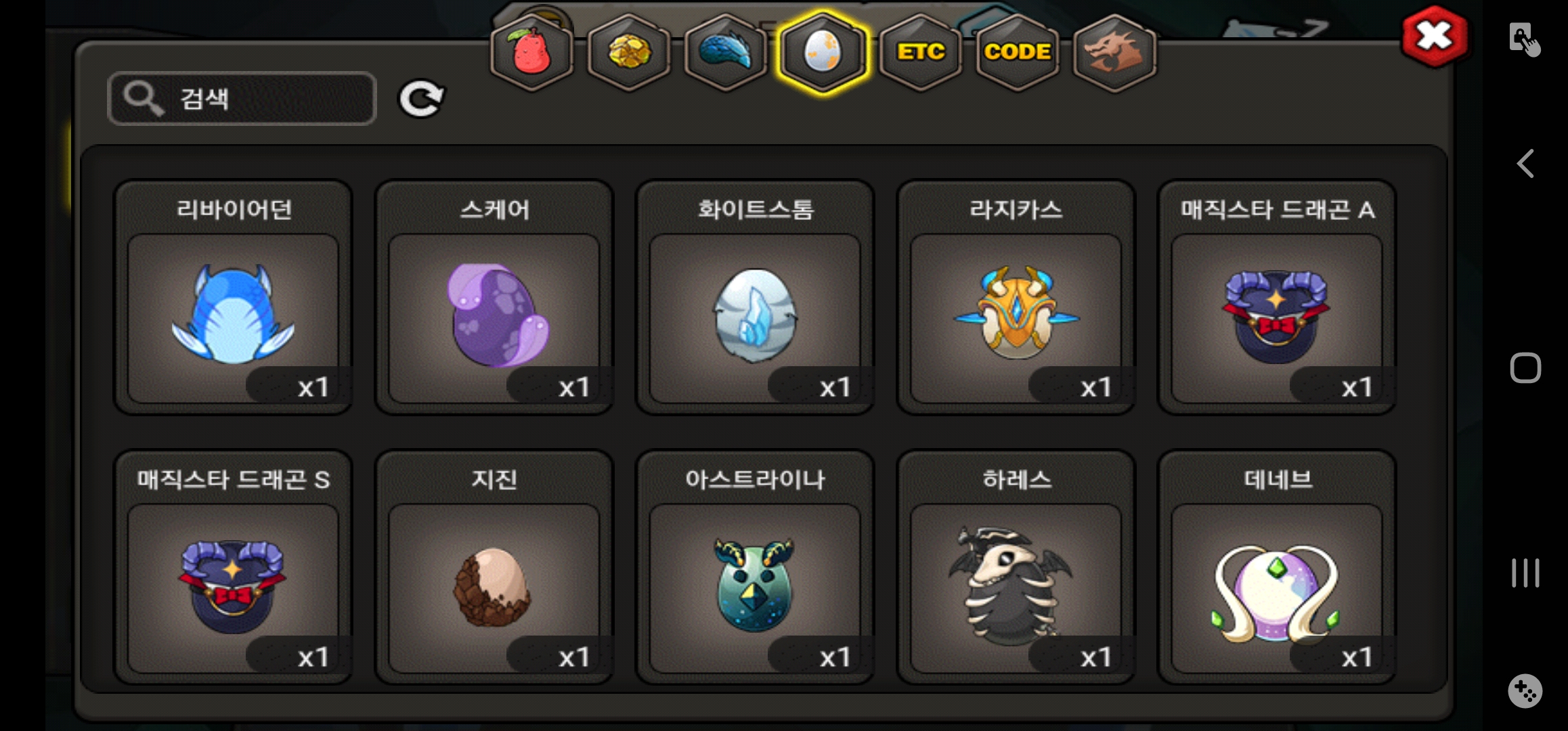Tap the 매직스타 드래곤 A egg

tap(1277, 297)
